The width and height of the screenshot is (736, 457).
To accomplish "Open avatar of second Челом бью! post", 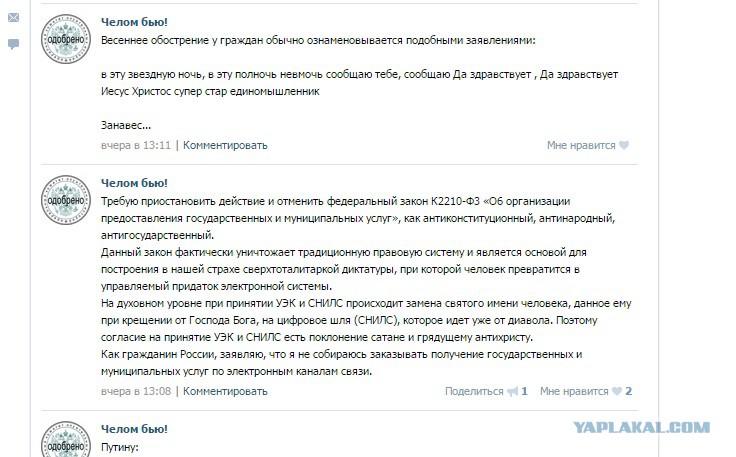I will (x=66, y=200).
